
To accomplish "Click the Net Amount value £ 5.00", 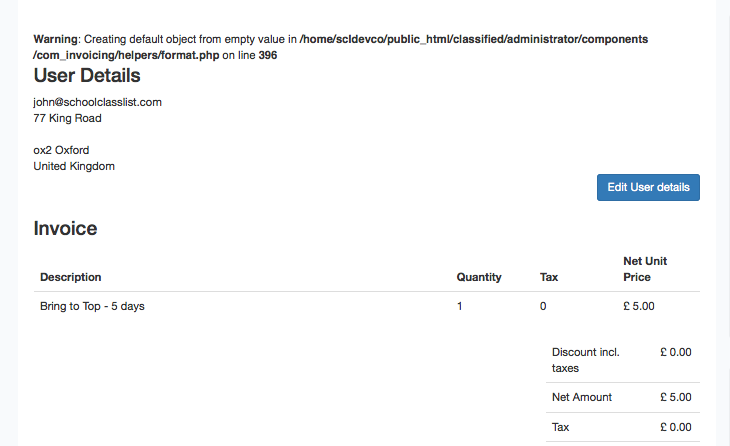I will pyautogui.click(x=676, y=397).
